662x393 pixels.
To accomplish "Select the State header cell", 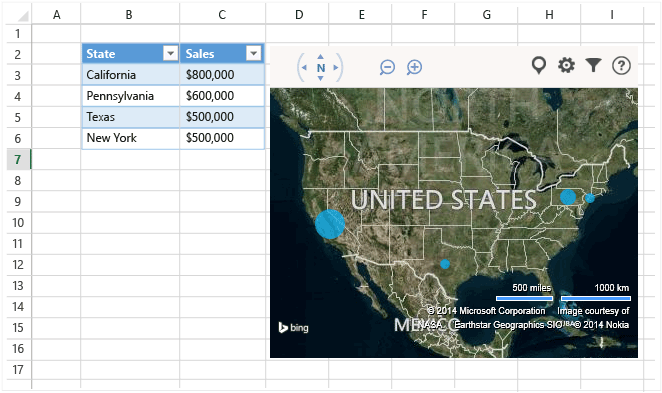I will pyautogui.click(x=130, y=54).
